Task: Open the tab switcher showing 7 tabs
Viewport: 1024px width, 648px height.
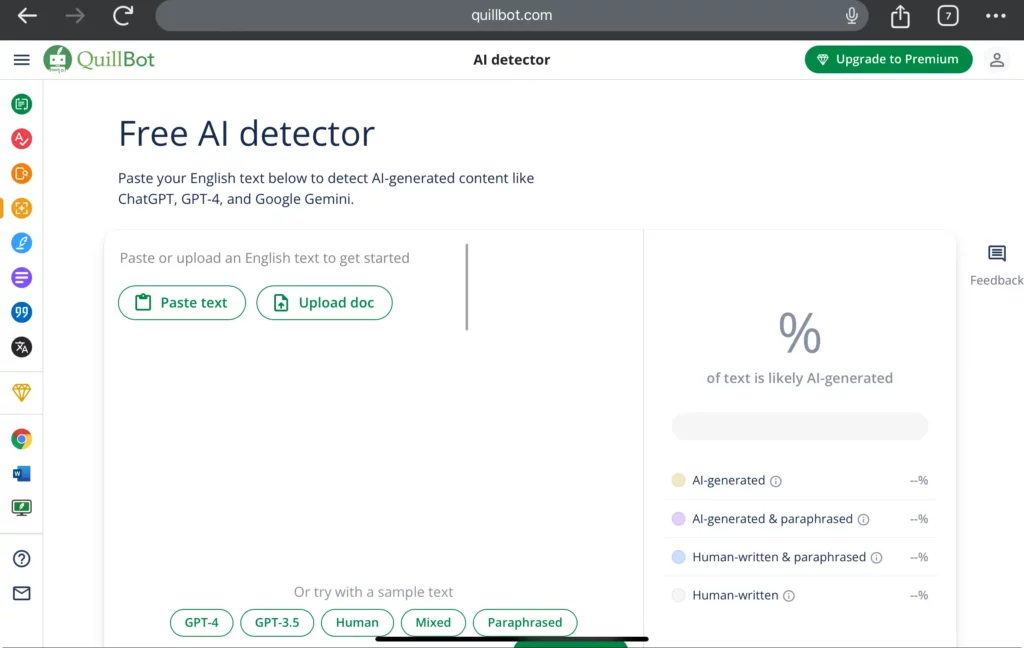Action: point(948,16)
